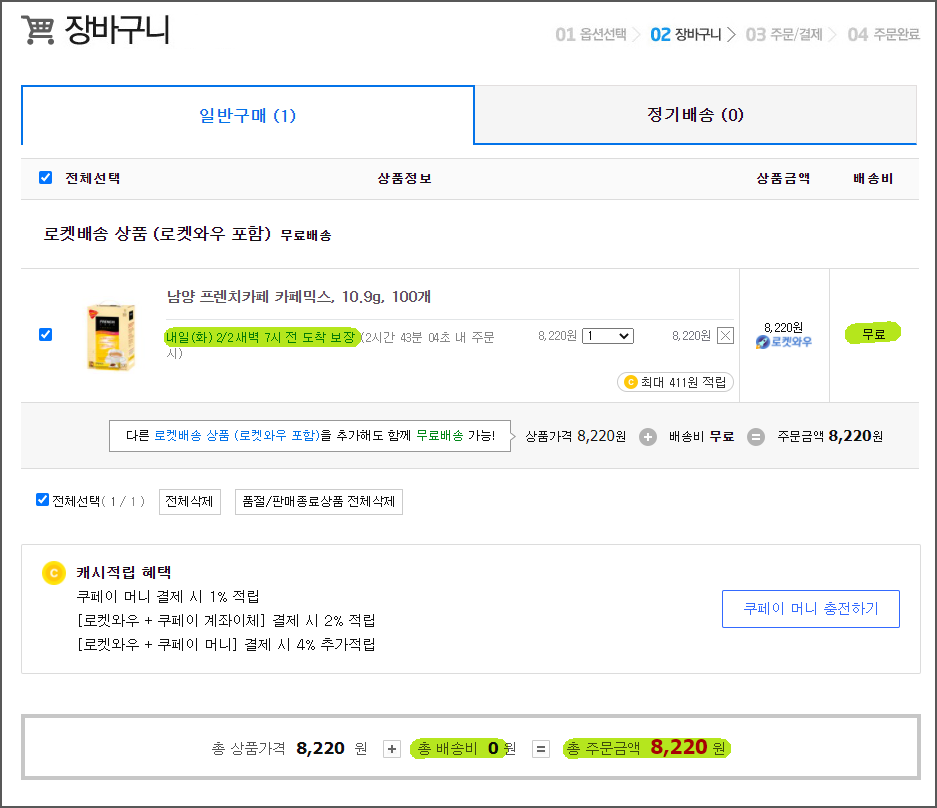Viewport: 937px width, 808px height.
Task: Click the 캐시적립 혜택 heading
Action: coord(124,573)
